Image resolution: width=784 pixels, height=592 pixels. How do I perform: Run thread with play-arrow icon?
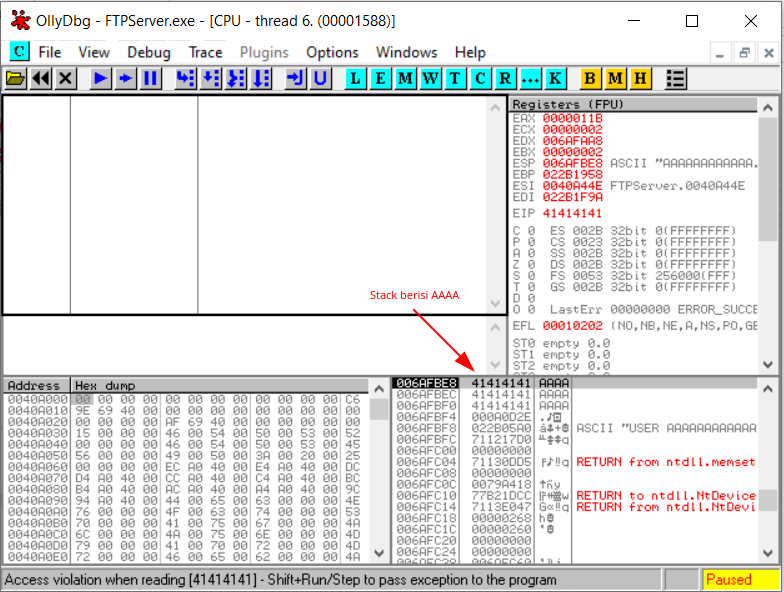tap(125, 78)
